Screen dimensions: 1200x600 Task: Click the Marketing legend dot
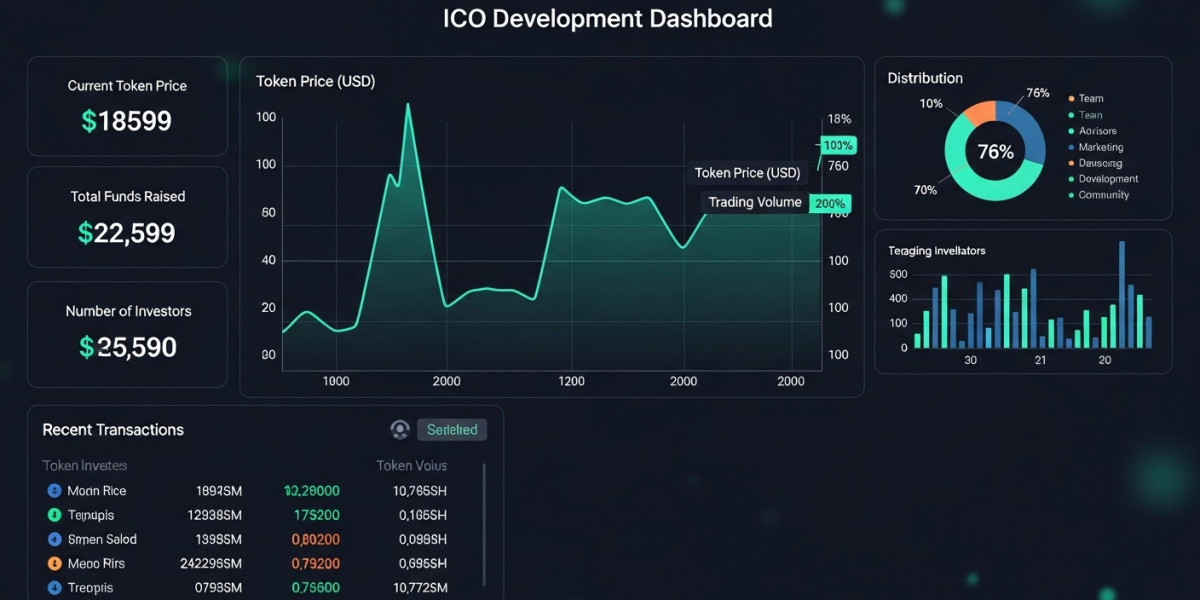pyautogui.click(x=1072, y=147)
